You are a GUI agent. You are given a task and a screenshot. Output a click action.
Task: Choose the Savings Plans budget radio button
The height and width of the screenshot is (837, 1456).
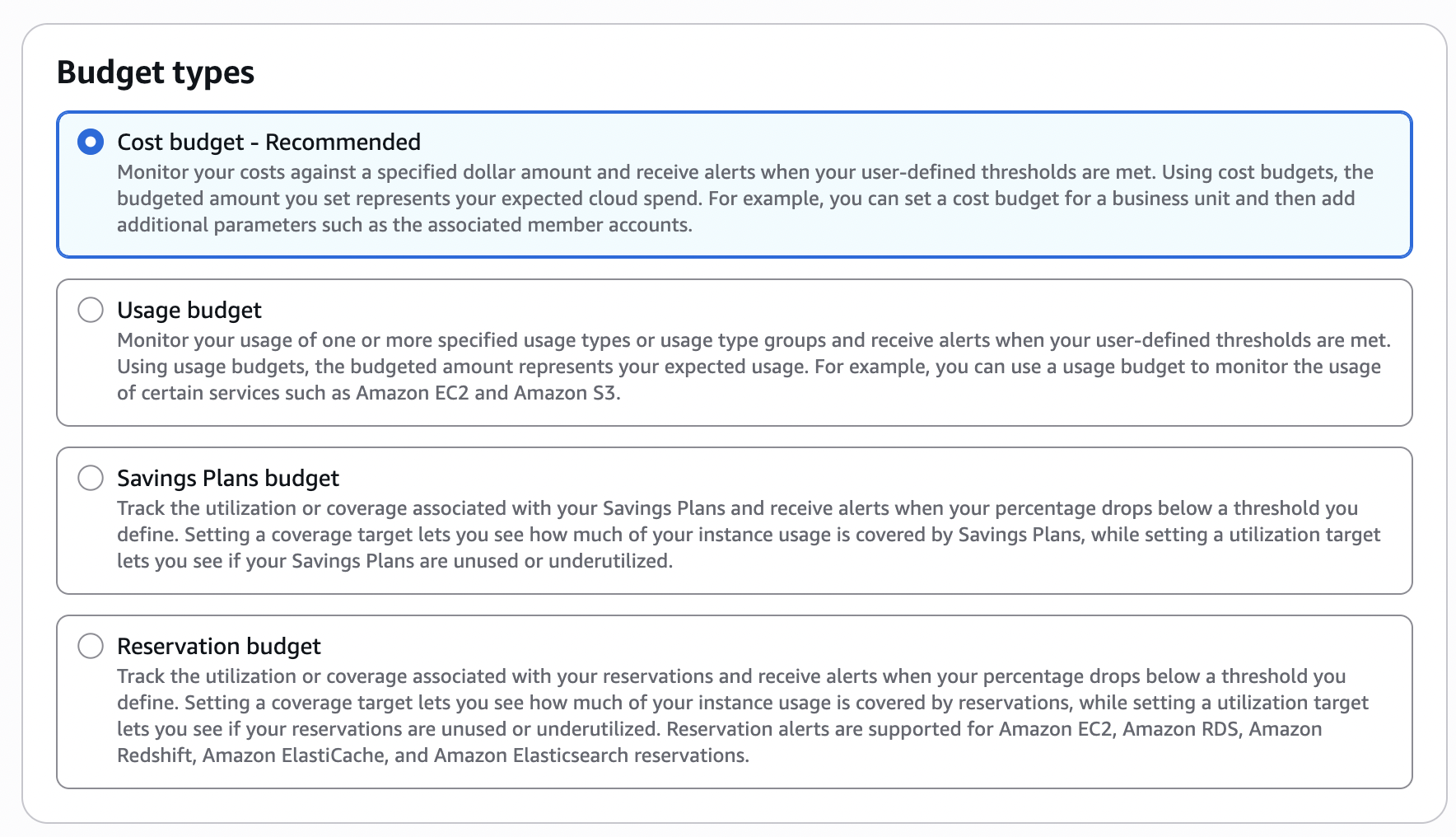pyautogui.click(x=91, y=478)
